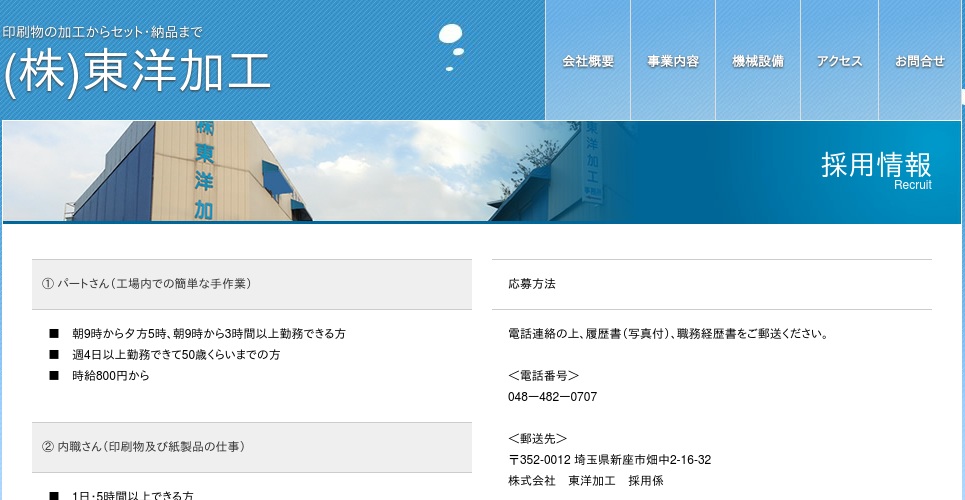Click the phone number 048-482-0707
This screenshot has width=965, height=500.
552,397
